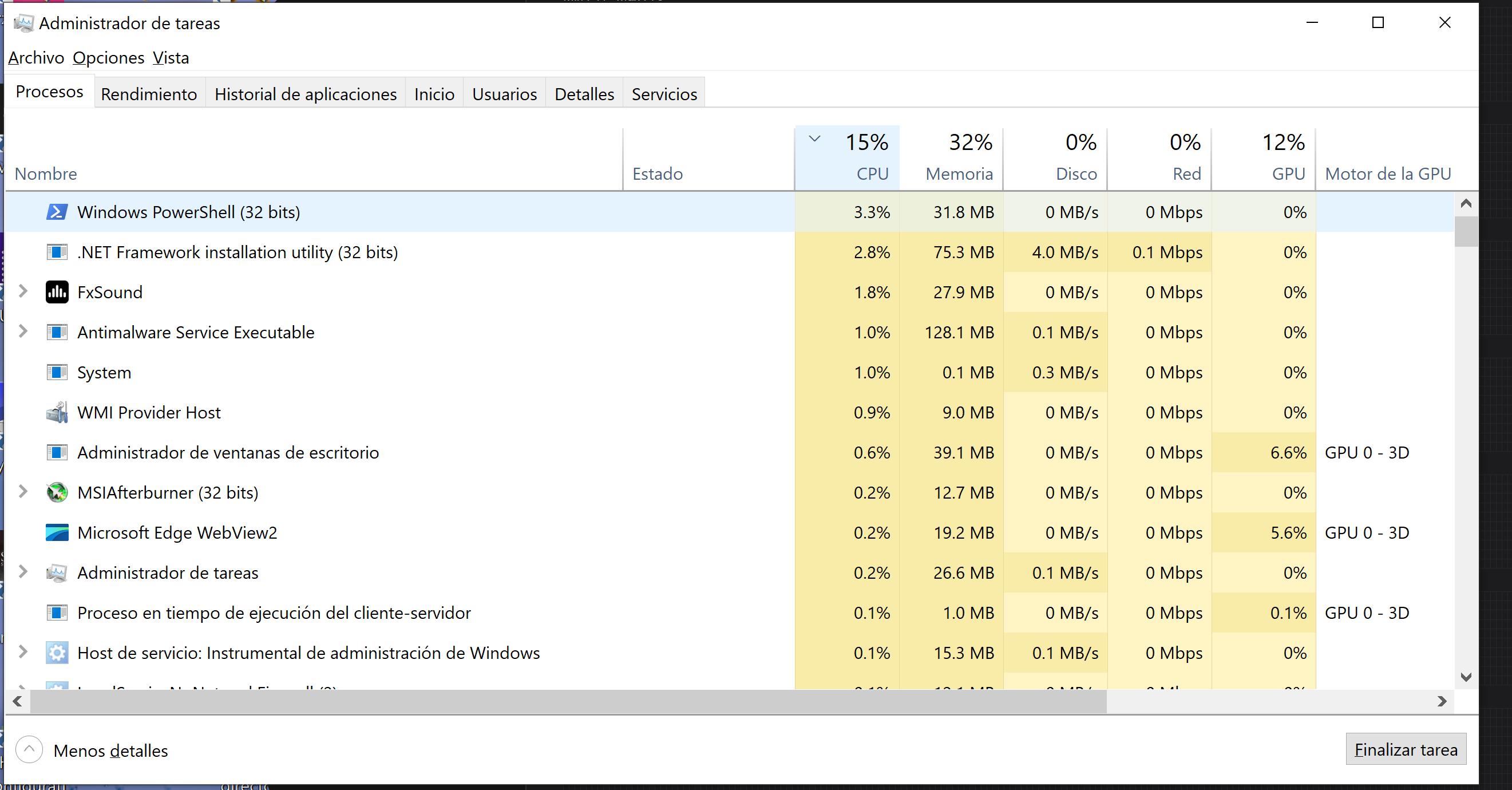Click the Microsoft Edge WebView2 icon
The width and height of the screenshot is (1512, 790).
click(57, 532)
